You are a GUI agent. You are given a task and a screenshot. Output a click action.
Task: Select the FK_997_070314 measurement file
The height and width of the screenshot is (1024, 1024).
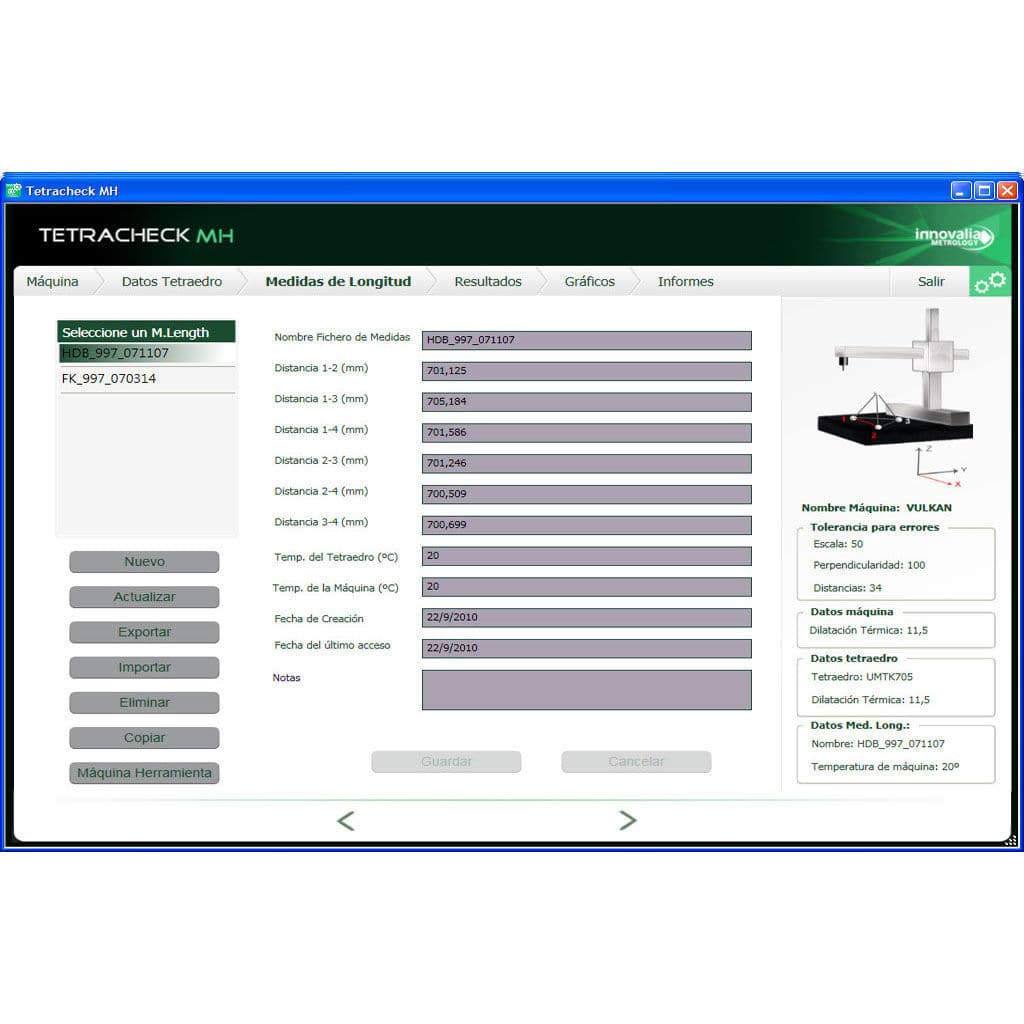click(110, 378)
